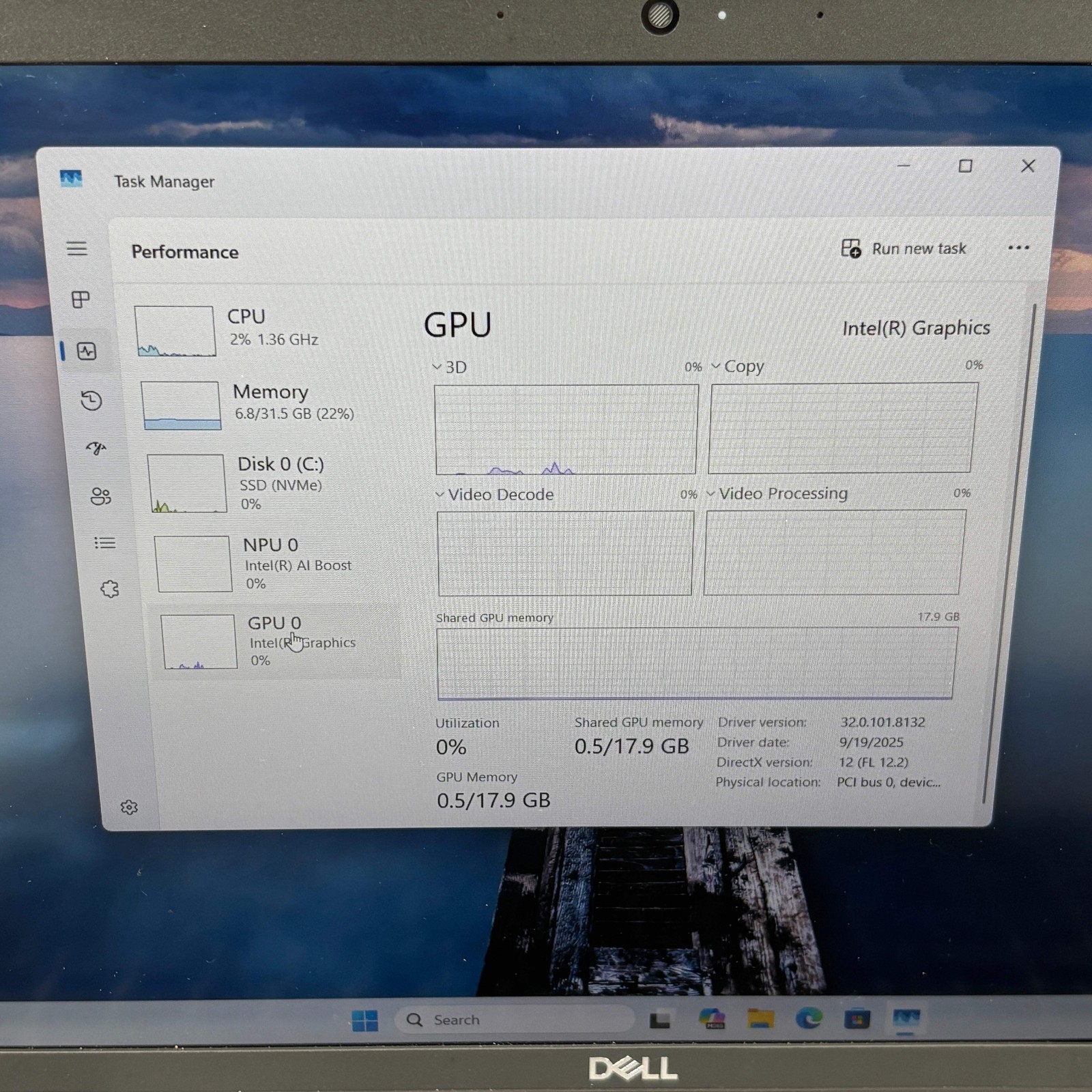The image size is (1092, 1092).
Task: Click the taskbar Search box
Action: tap(514, 1020)
